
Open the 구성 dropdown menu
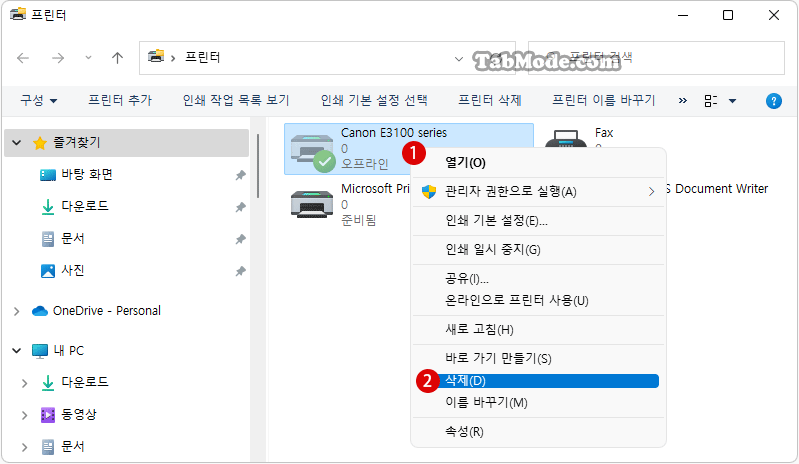pos(39,100)
